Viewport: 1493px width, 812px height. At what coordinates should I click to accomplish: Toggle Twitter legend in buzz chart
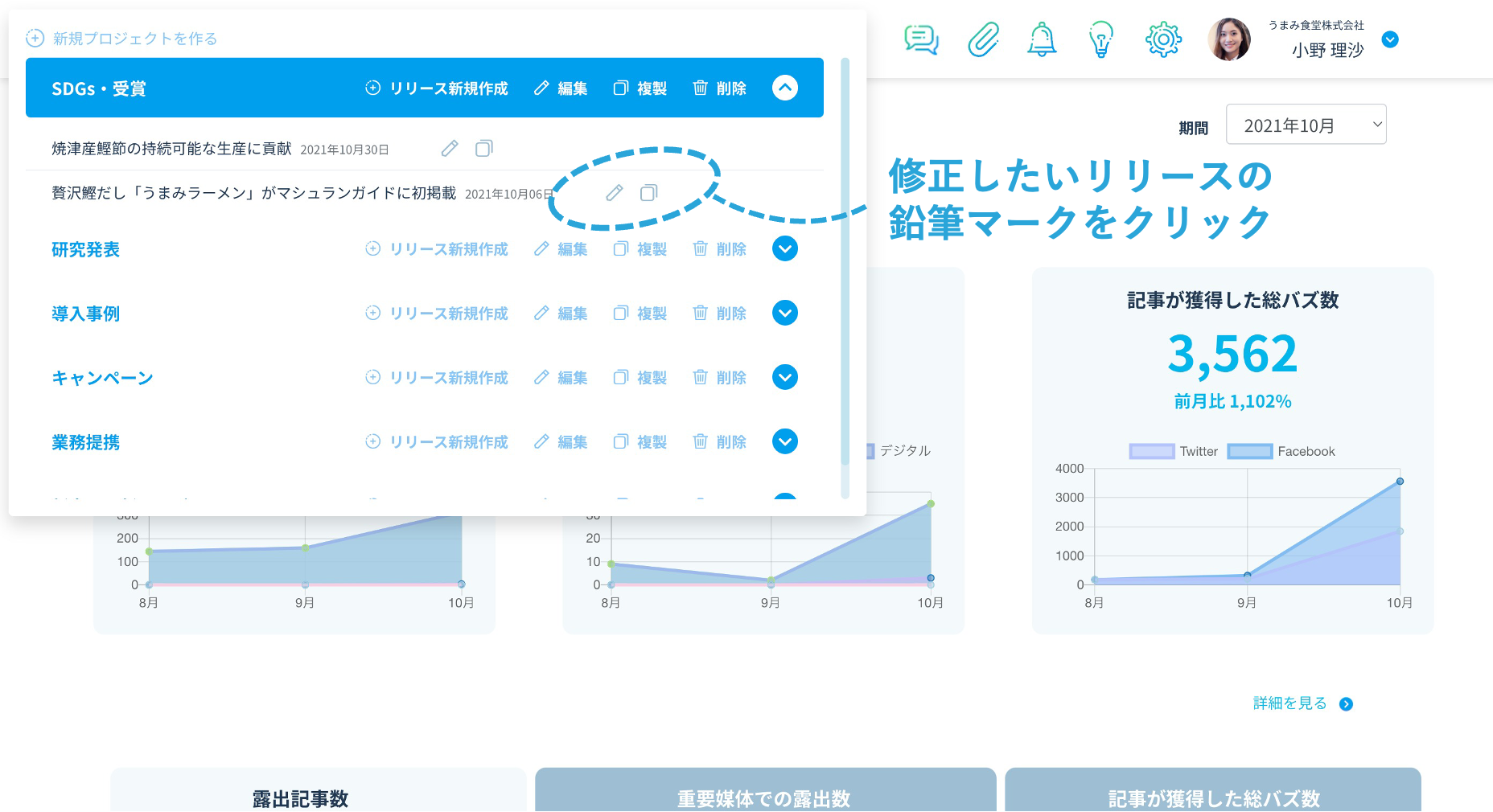coord(1174,452)
